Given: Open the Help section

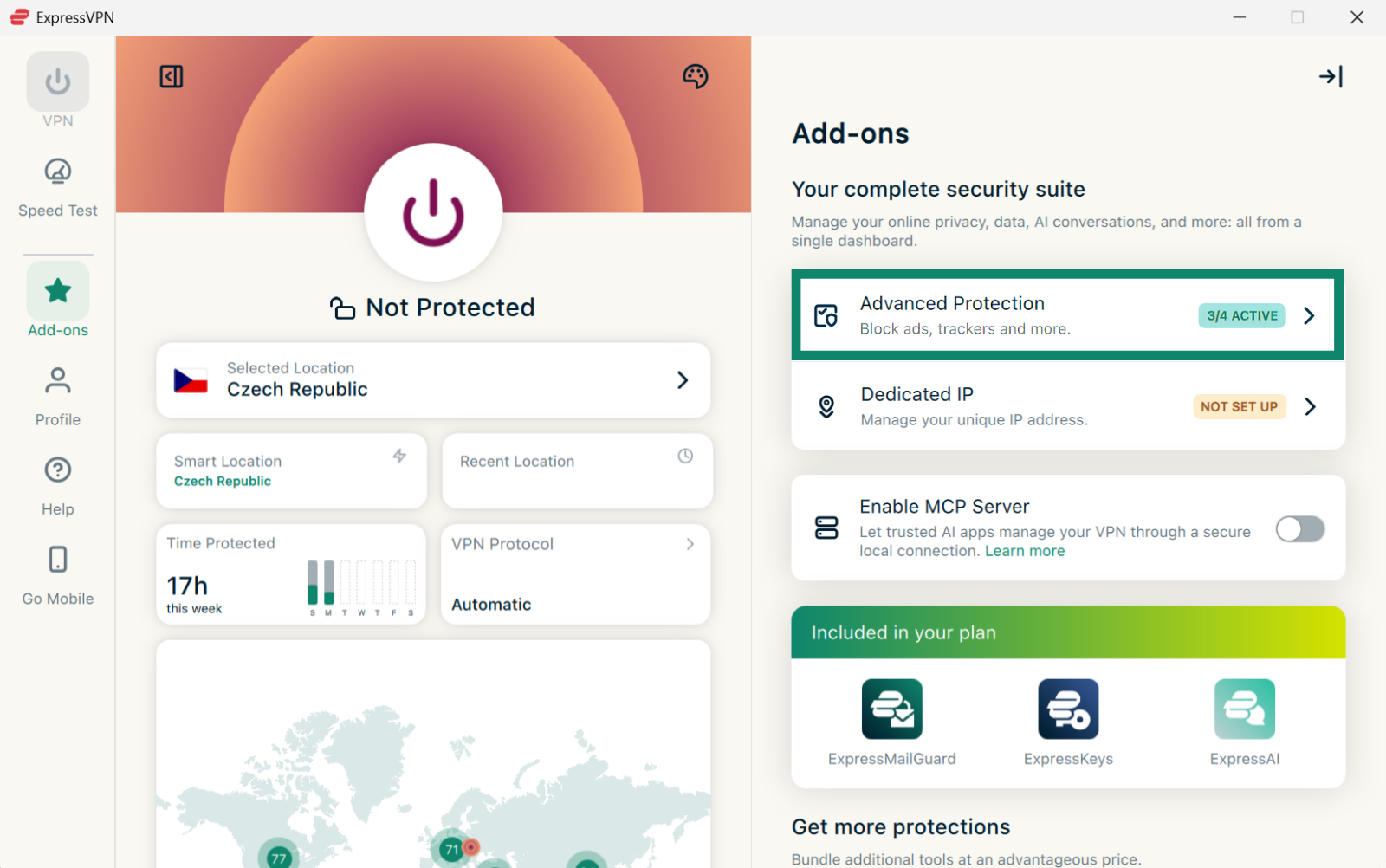Looking at the screenshot, I should 58,486.
